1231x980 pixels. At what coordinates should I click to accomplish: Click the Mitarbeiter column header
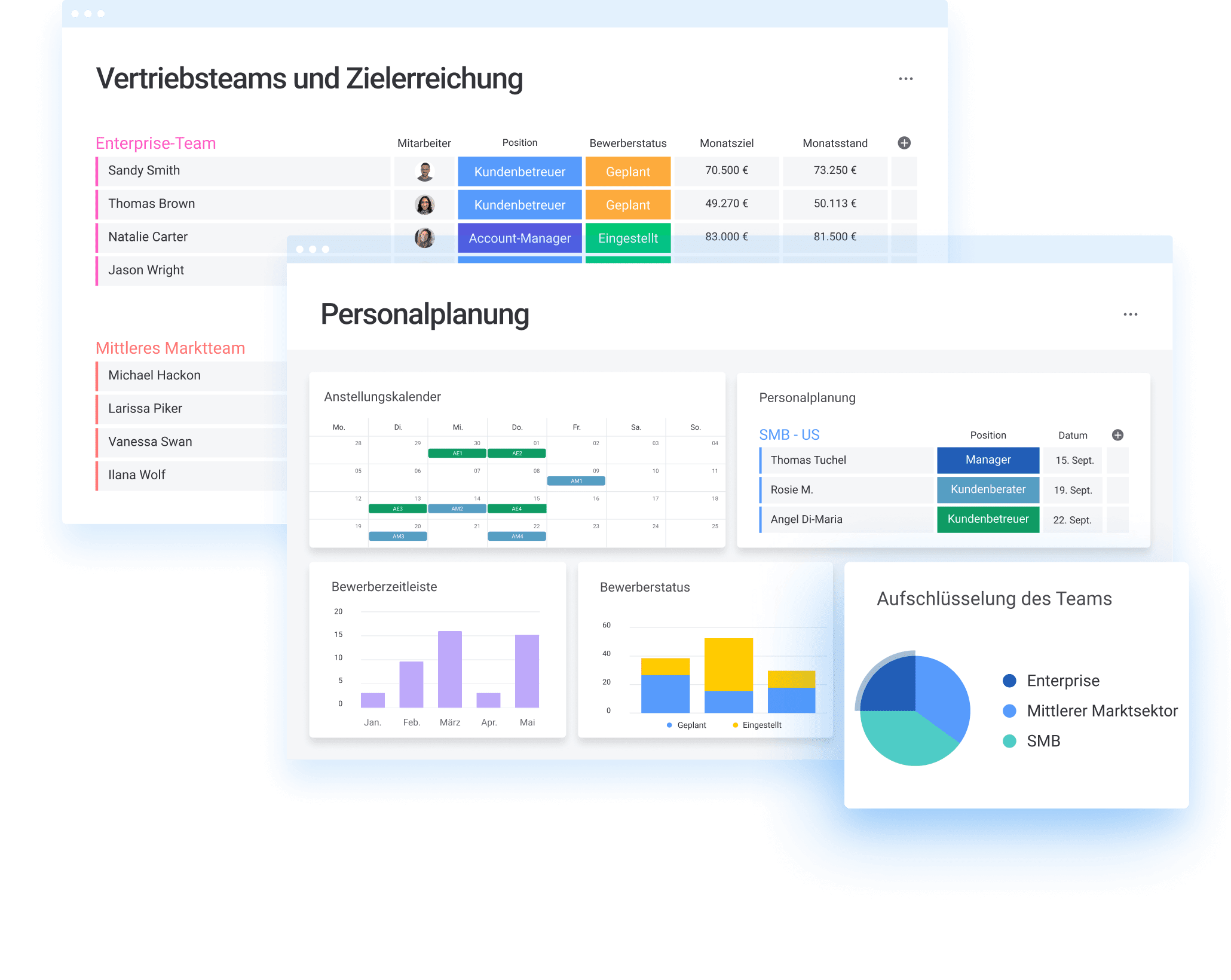424,143
